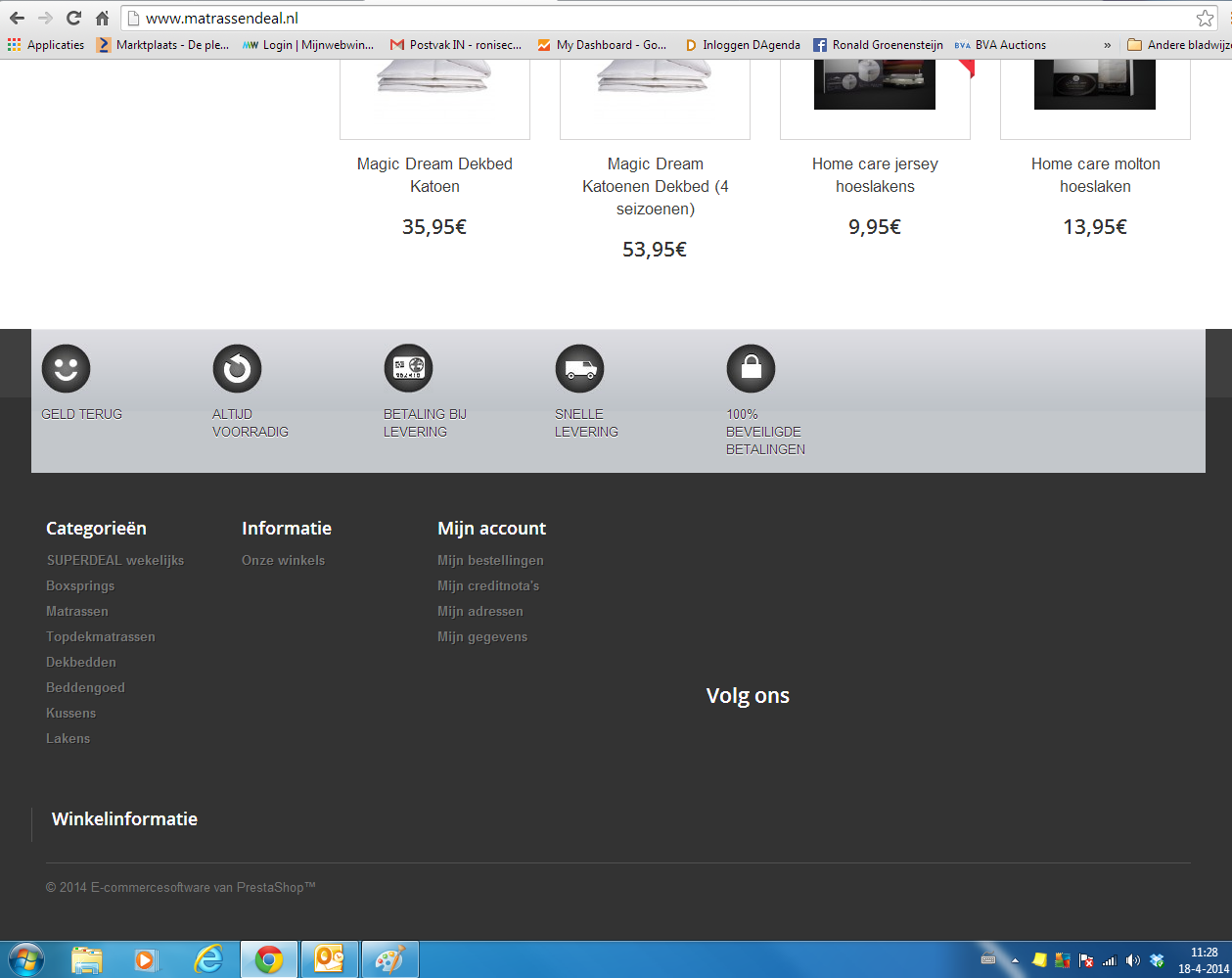Image resolution: width=1232 pixels, height=978 pixels.
Task: Open Mijn adressen link
Action: point(480,611)
